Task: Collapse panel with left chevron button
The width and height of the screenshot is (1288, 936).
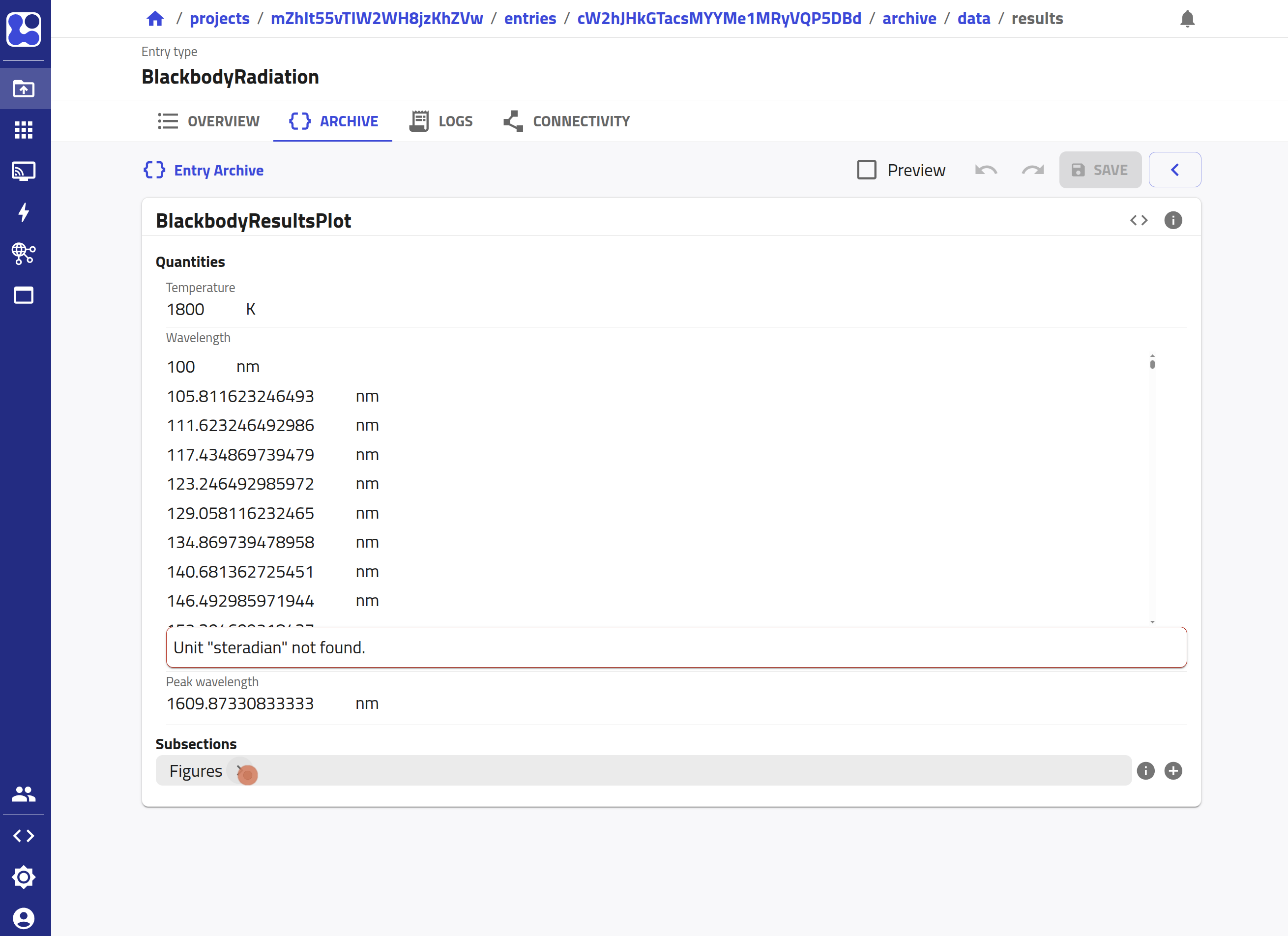Action: pos(1175,169)
